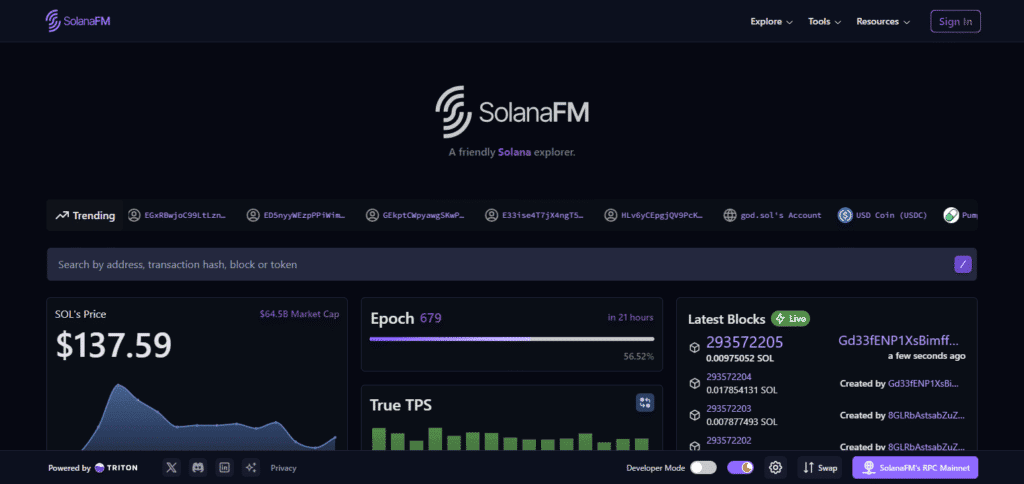
Task: Click the 0.017854131 SOL block reward text
Action: pyautogui.click(x=741, y=390)
